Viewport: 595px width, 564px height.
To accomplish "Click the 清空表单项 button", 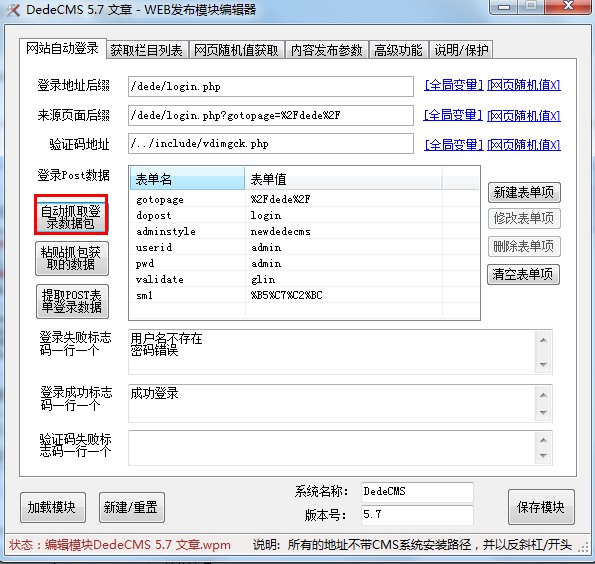I will coord(523,274).
